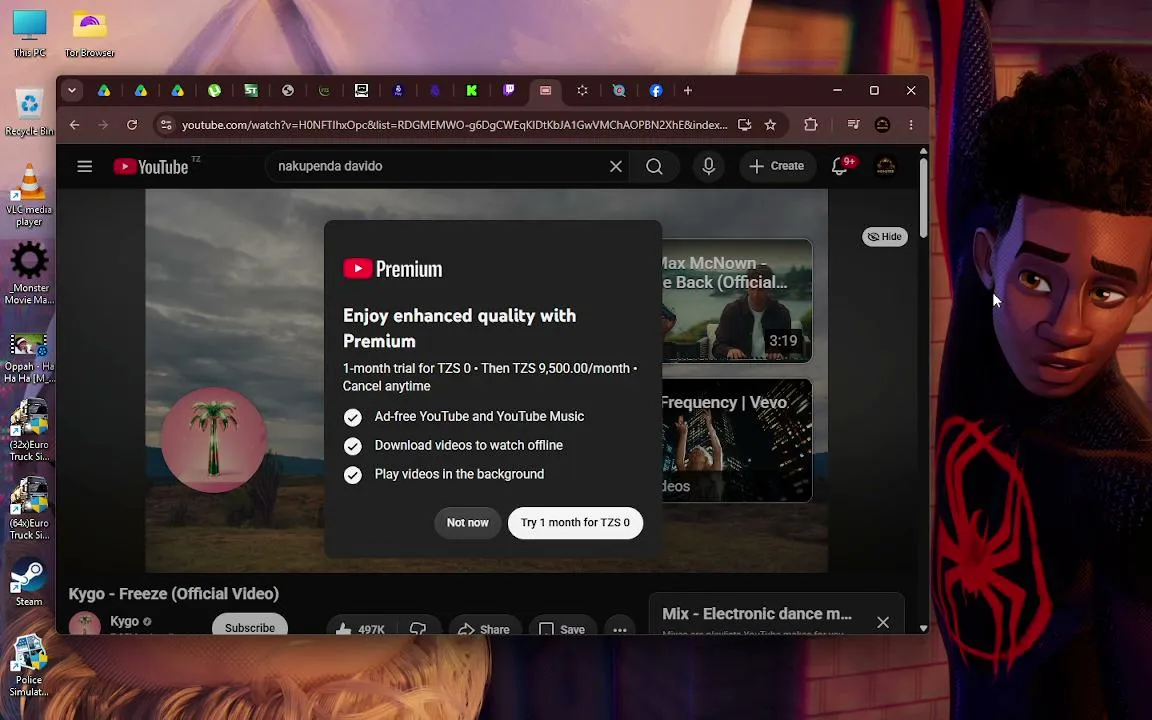Open the Tor Browser desktop icon
The width and height of the screenshot is (1152, 720).
pos(90,34)
